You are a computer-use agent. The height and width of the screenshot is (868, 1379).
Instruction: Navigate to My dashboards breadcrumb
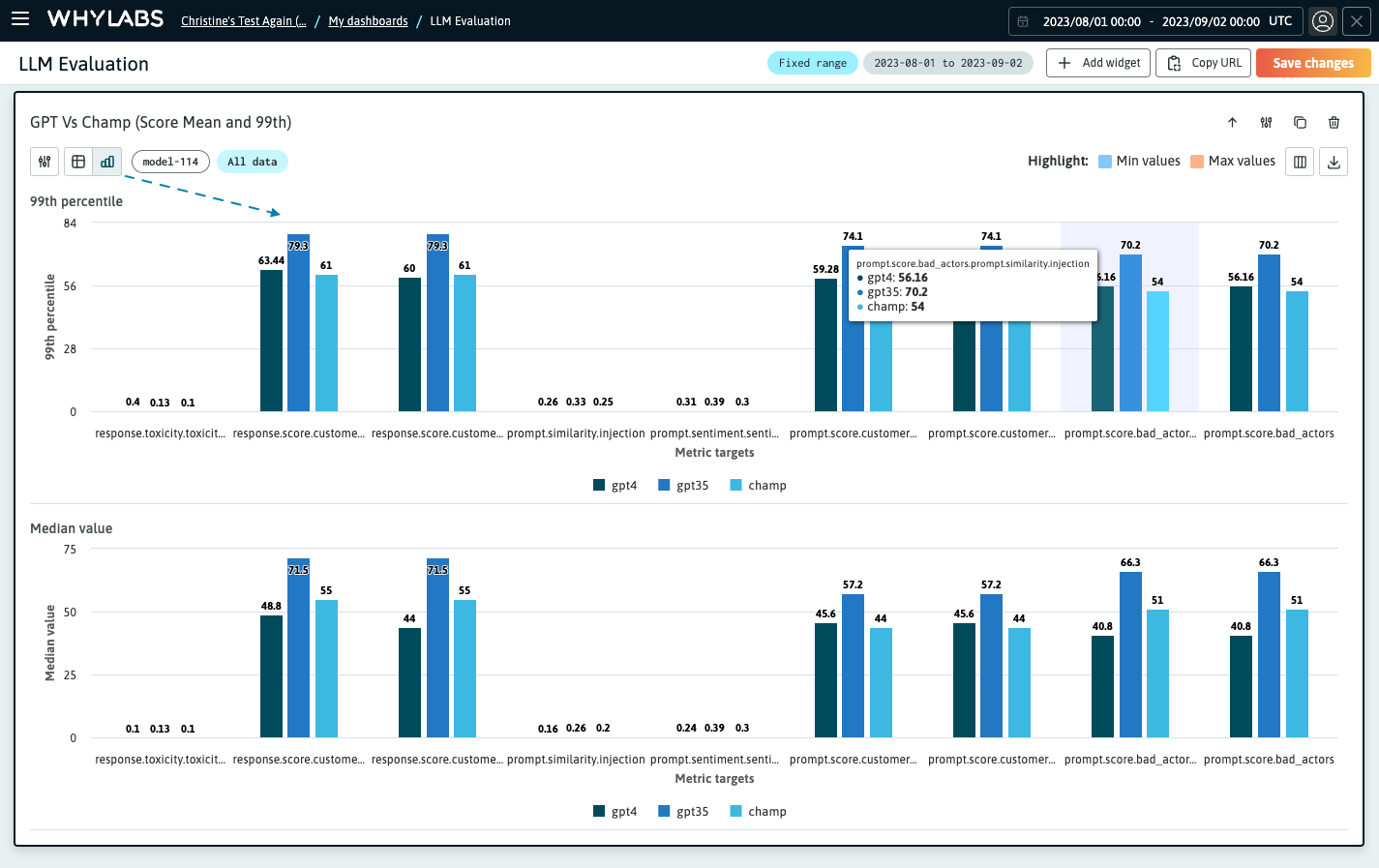[x=368, y=20]
